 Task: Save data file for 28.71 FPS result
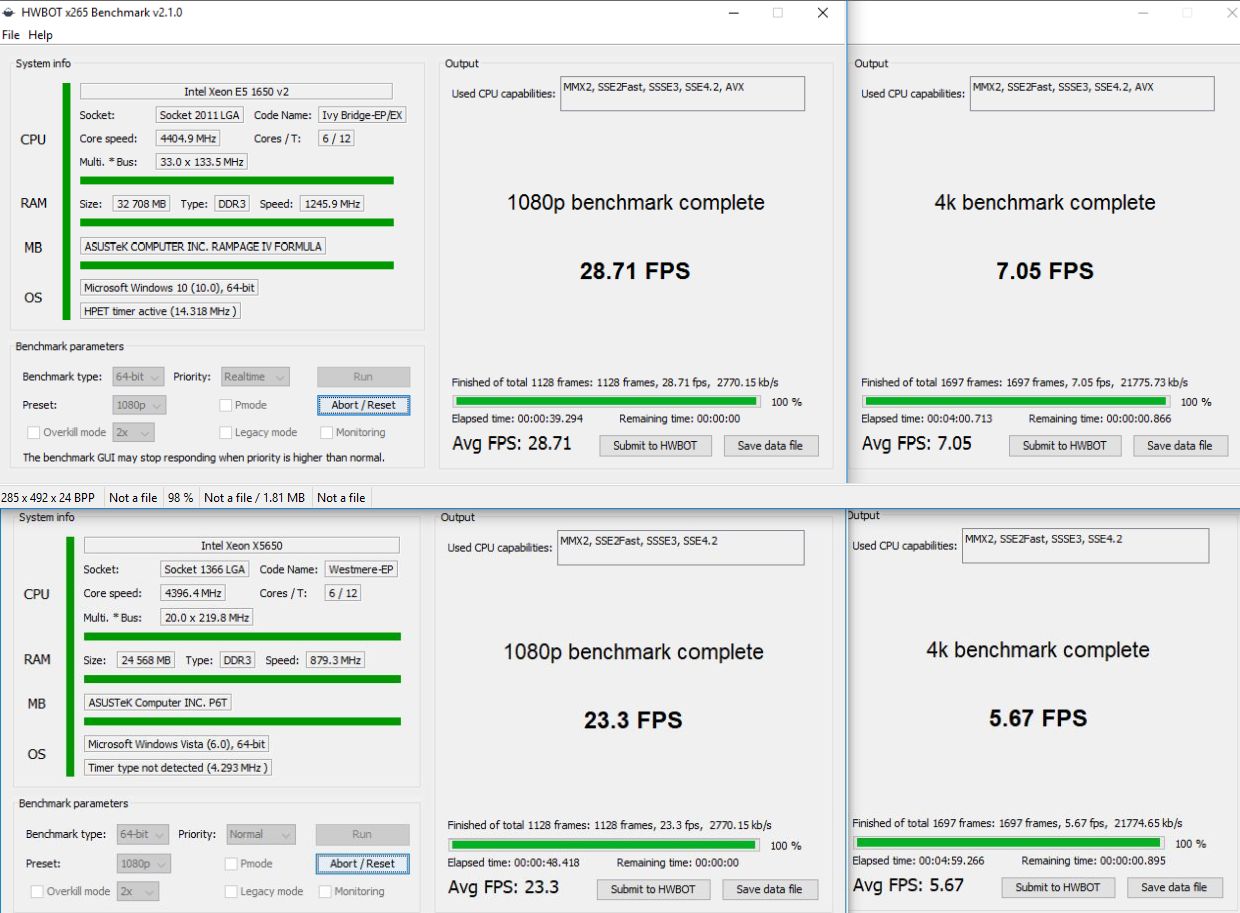[770, 446]
